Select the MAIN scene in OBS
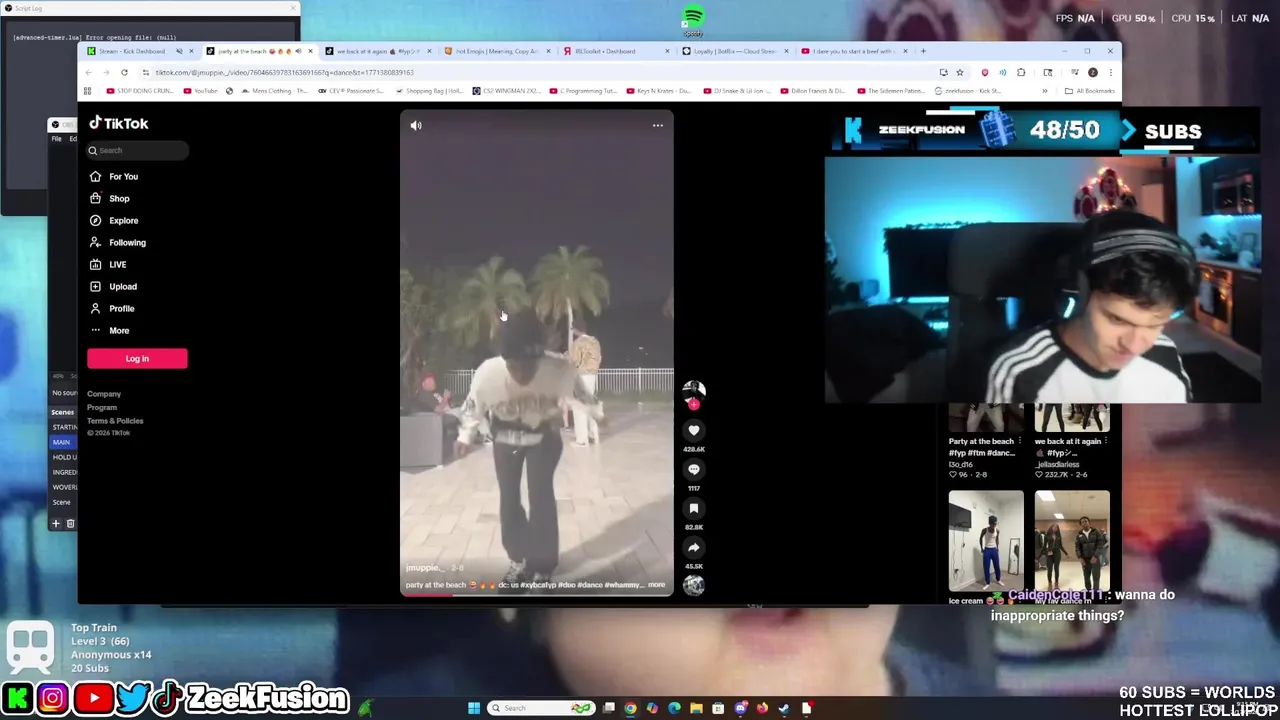Screen dimensions: 1280x720 pos(61,442)
